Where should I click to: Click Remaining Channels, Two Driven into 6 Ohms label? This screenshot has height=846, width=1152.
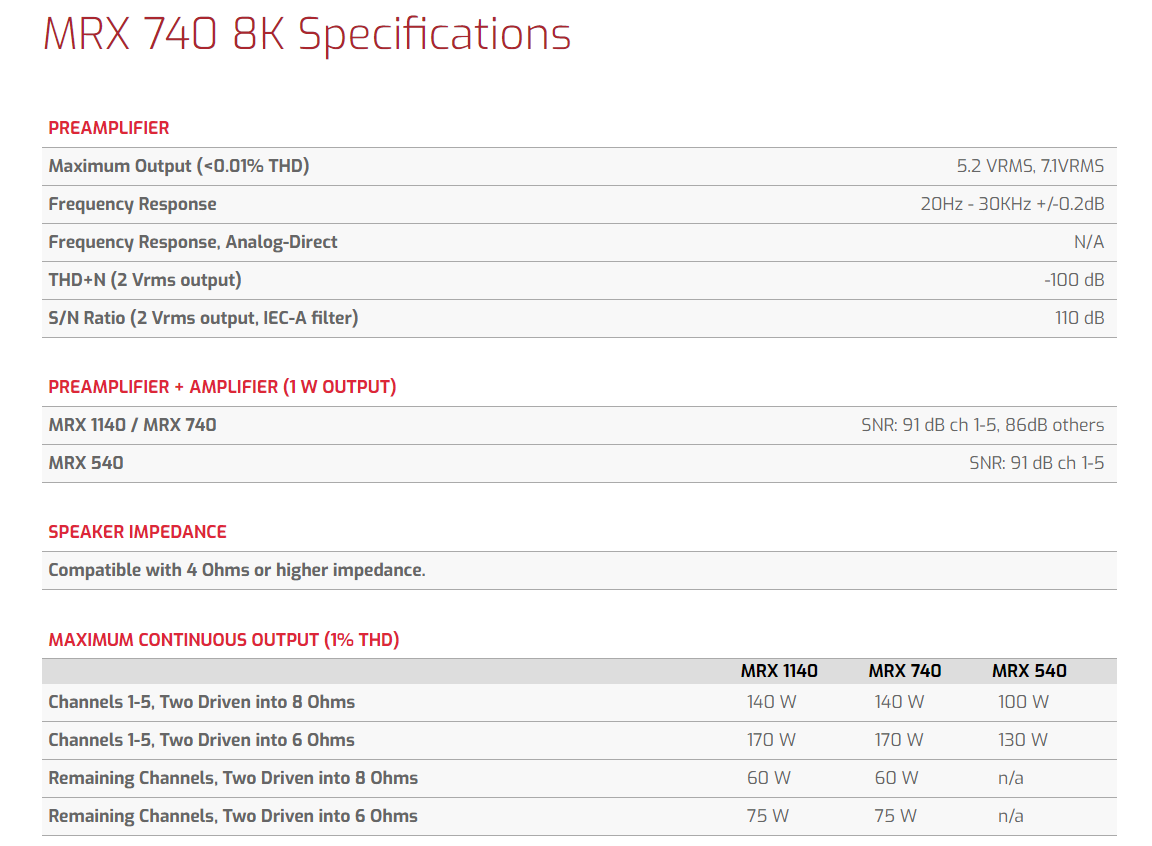(x=233, y=816)
